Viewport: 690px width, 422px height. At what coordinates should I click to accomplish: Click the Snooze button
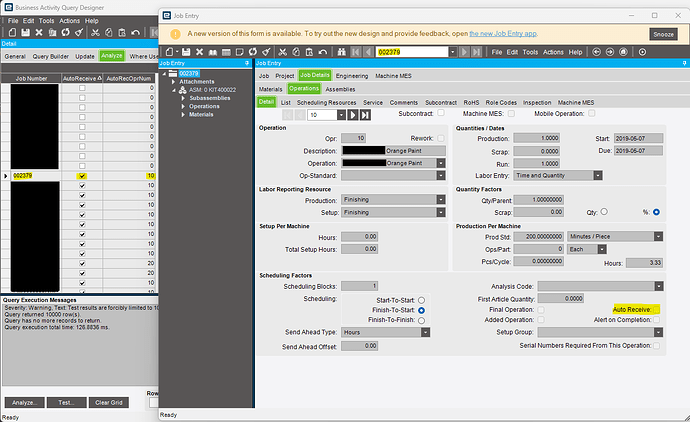[663, 34]
